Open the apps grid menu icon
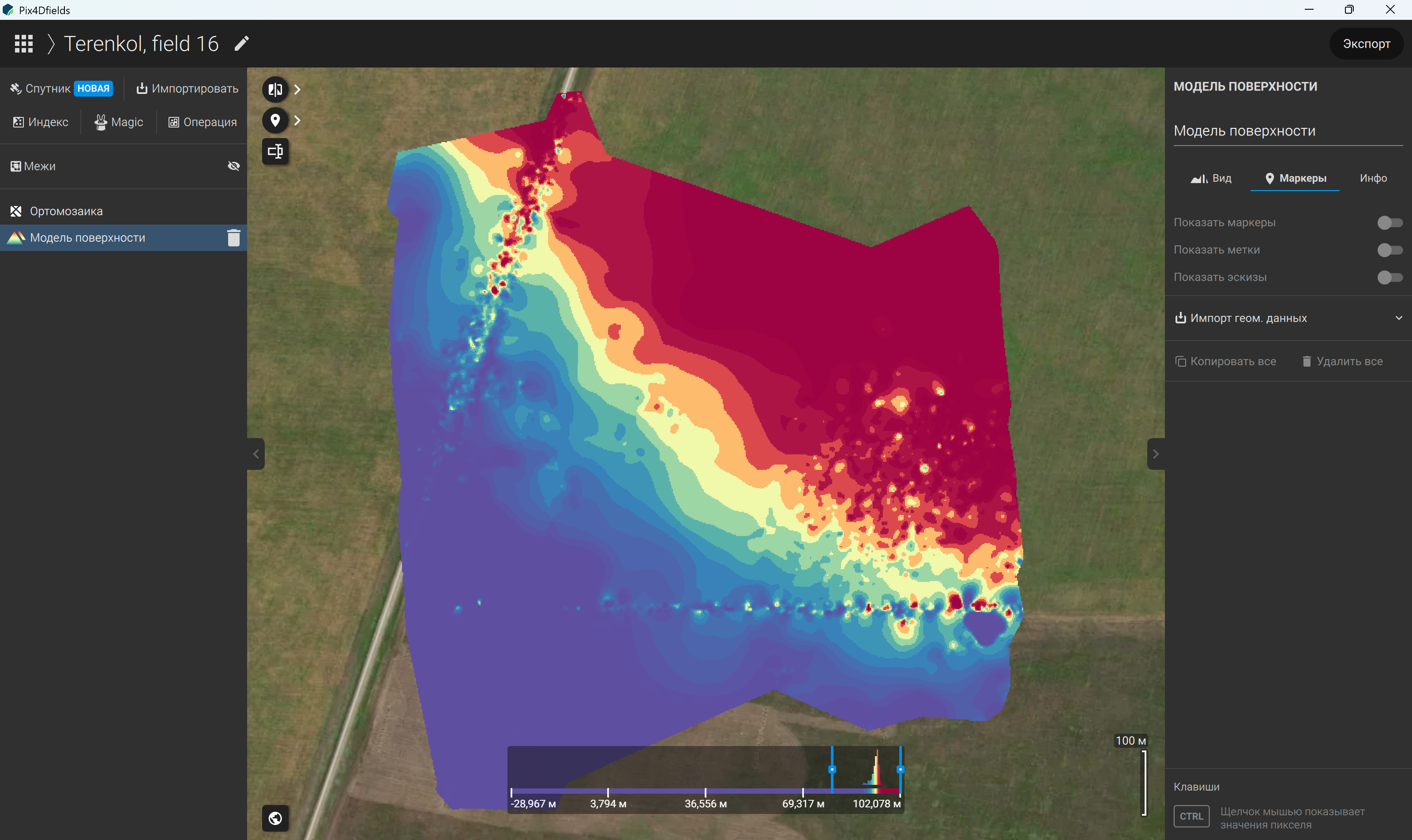The image size is (1412, 840). click(x=24, y=44)
